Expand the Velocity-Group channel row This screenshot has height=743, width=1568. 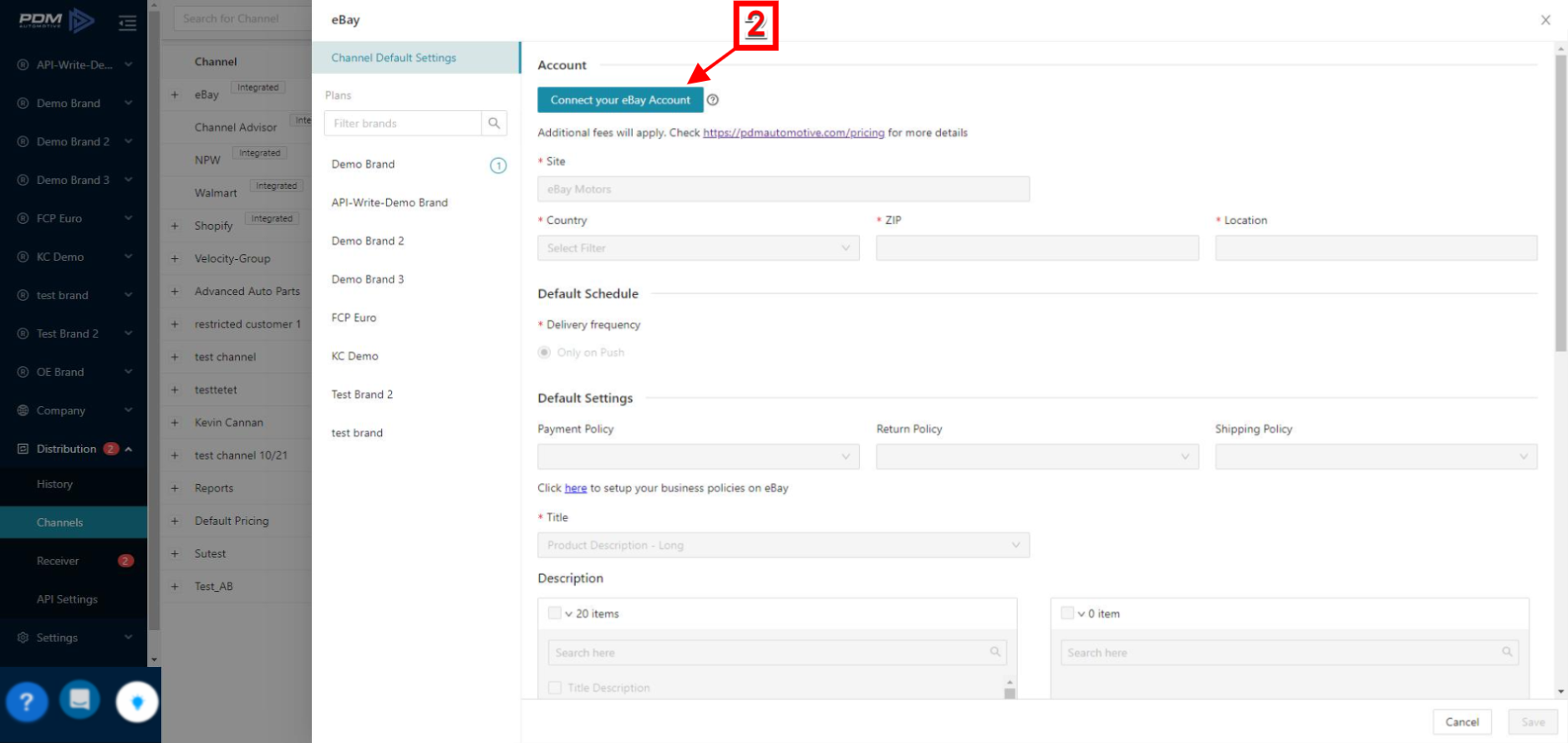point(175,258)
